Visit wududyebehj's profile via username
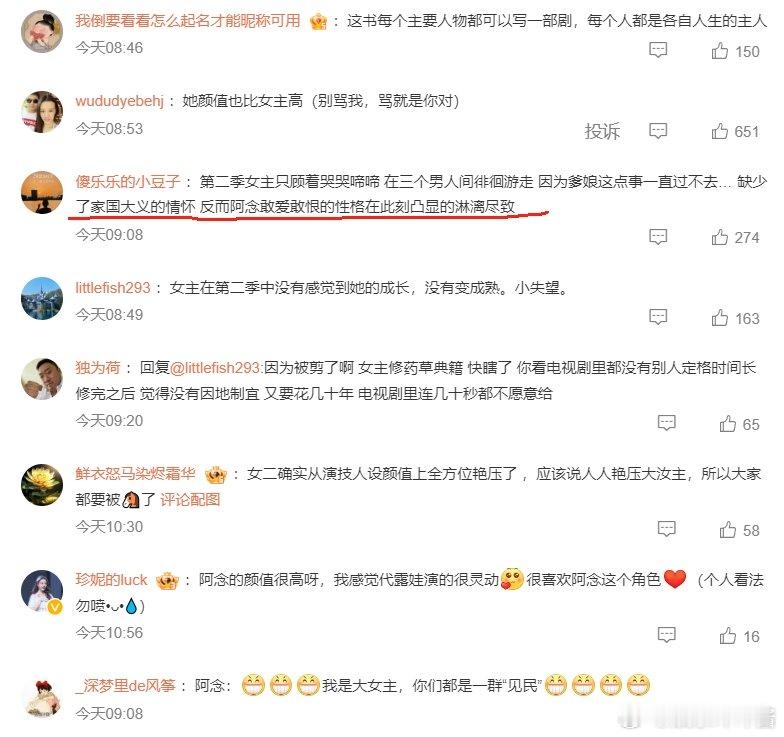 [120, 101]
